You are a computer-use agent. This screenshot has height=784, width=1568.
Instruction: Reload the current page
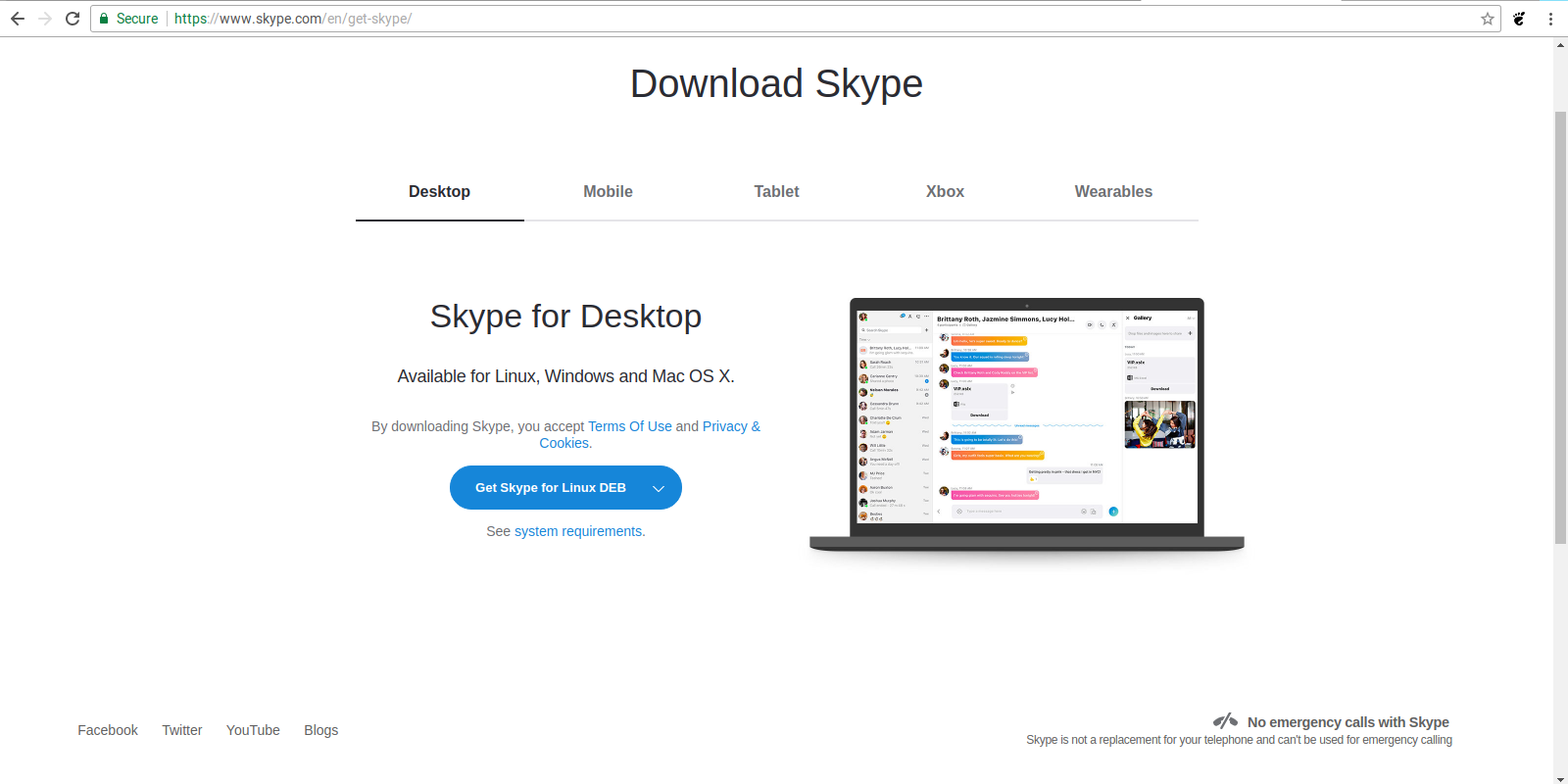coord(73,19)
